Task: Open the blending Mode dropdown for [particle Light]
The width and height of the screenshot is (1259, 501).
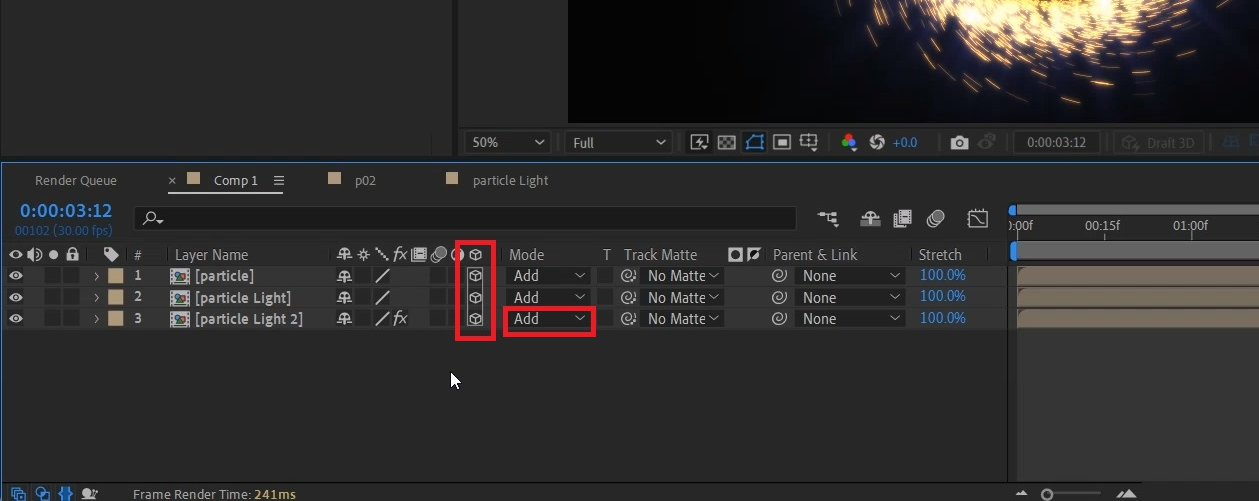Action: [x=550, y=297]
